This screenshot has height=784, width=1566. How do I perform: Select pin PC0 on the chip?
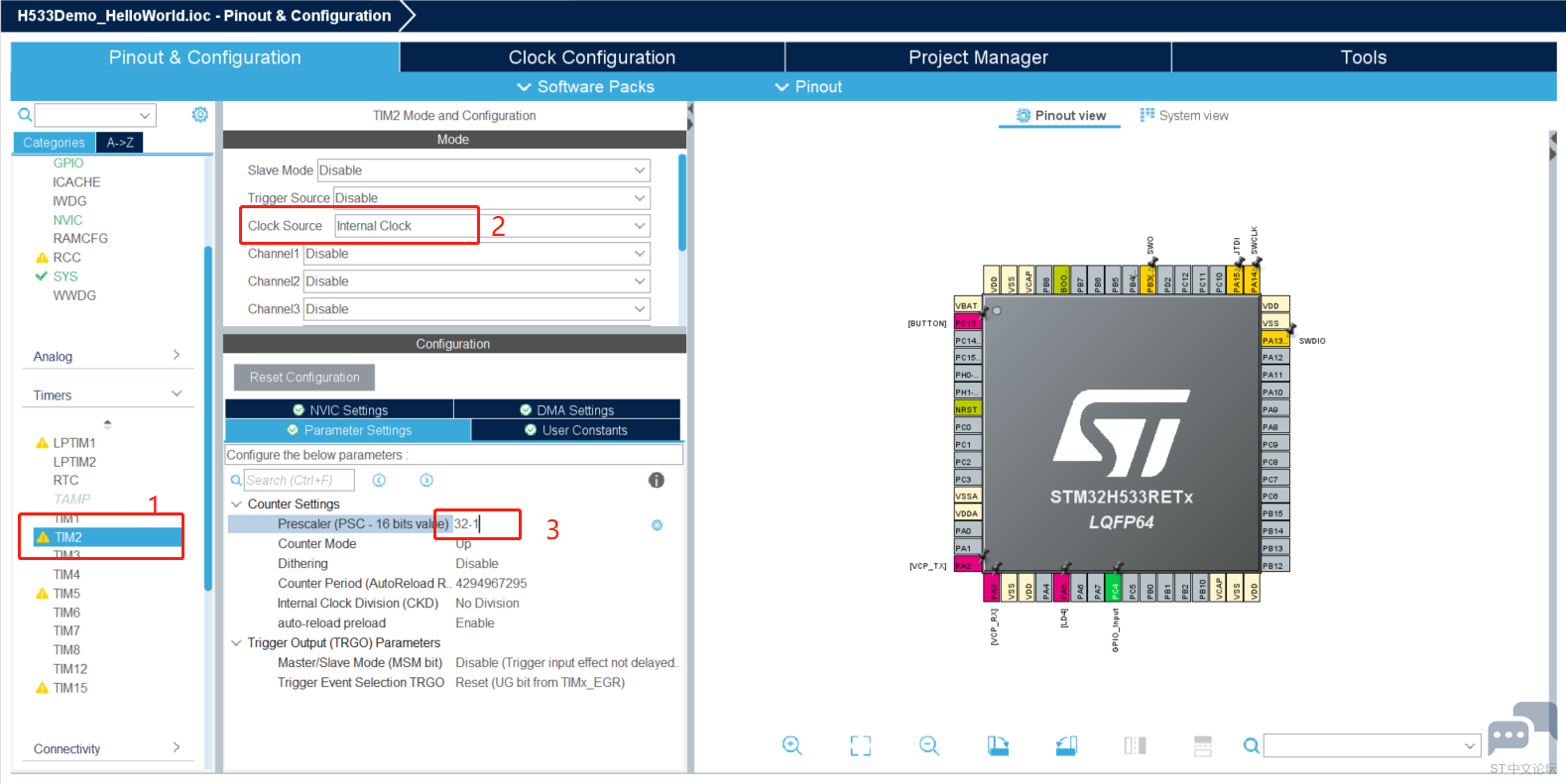(967, 427)
